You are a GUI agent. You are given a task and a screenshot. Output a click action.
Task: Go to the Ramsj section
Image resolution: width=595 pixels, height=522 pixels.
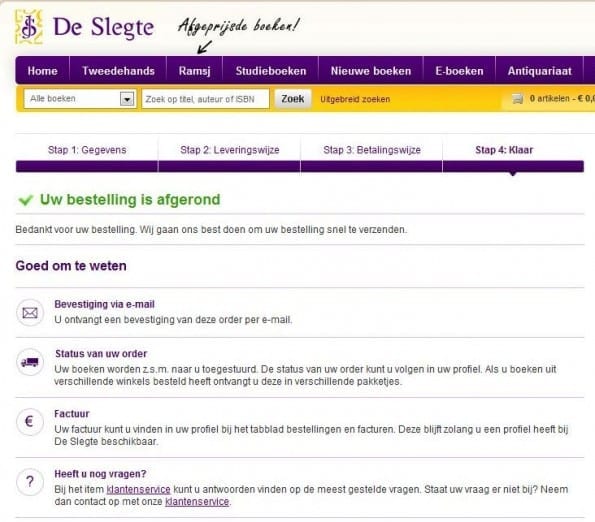pyautogui.click(x=195, y=71)
